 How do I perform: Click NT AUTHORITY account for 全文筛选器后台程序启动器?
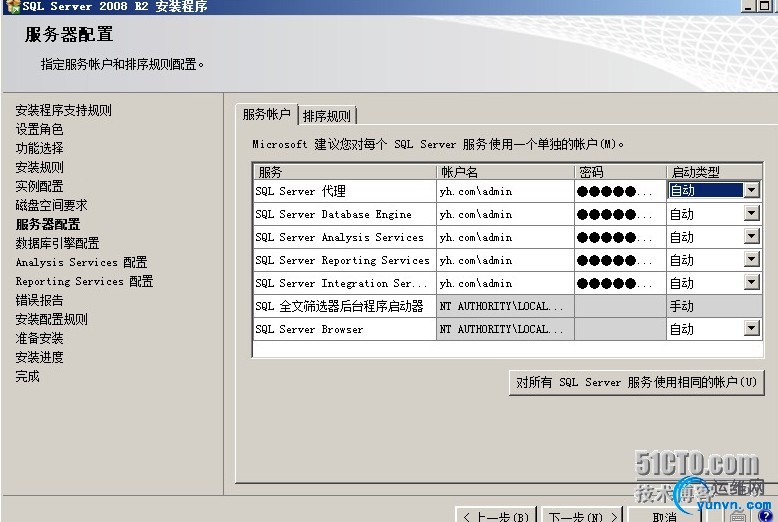point(505,306)
